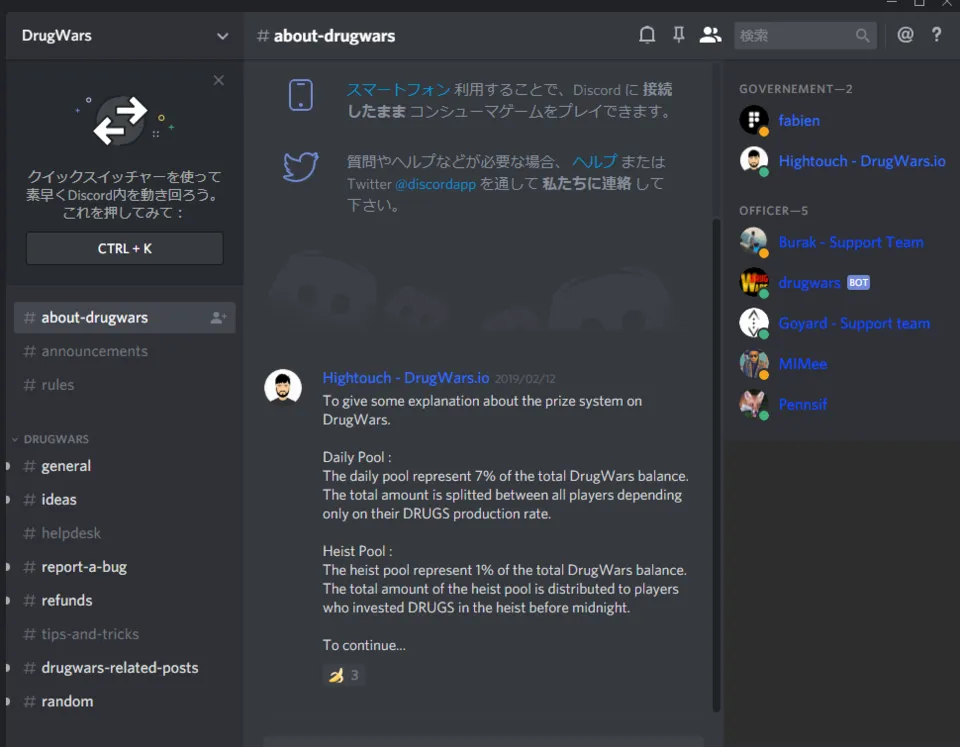Open general channel

(124, 466)
